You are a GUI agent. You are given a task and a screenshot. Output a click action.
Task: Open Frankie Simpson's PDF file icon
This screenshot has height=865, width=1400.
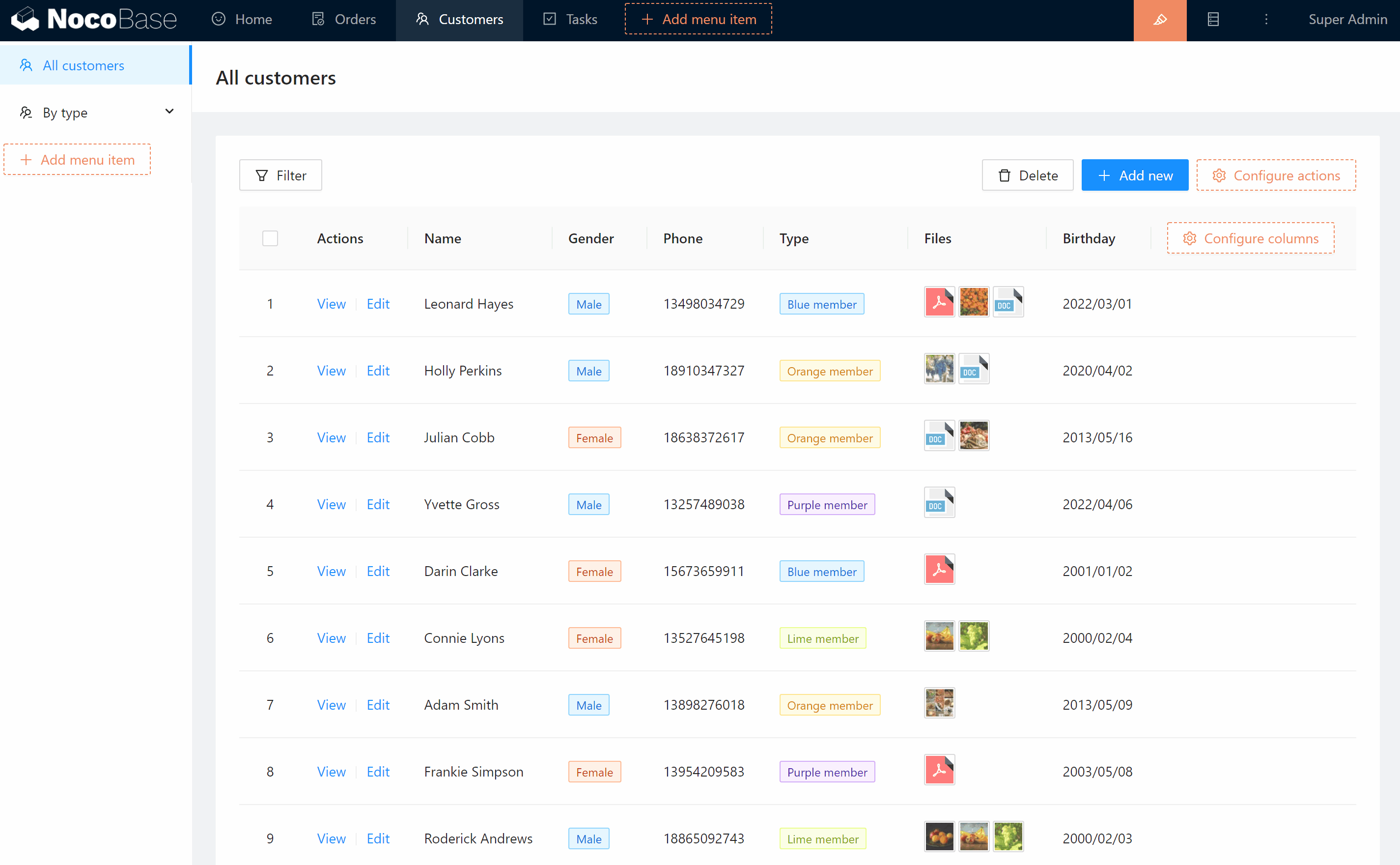(939, 770)
